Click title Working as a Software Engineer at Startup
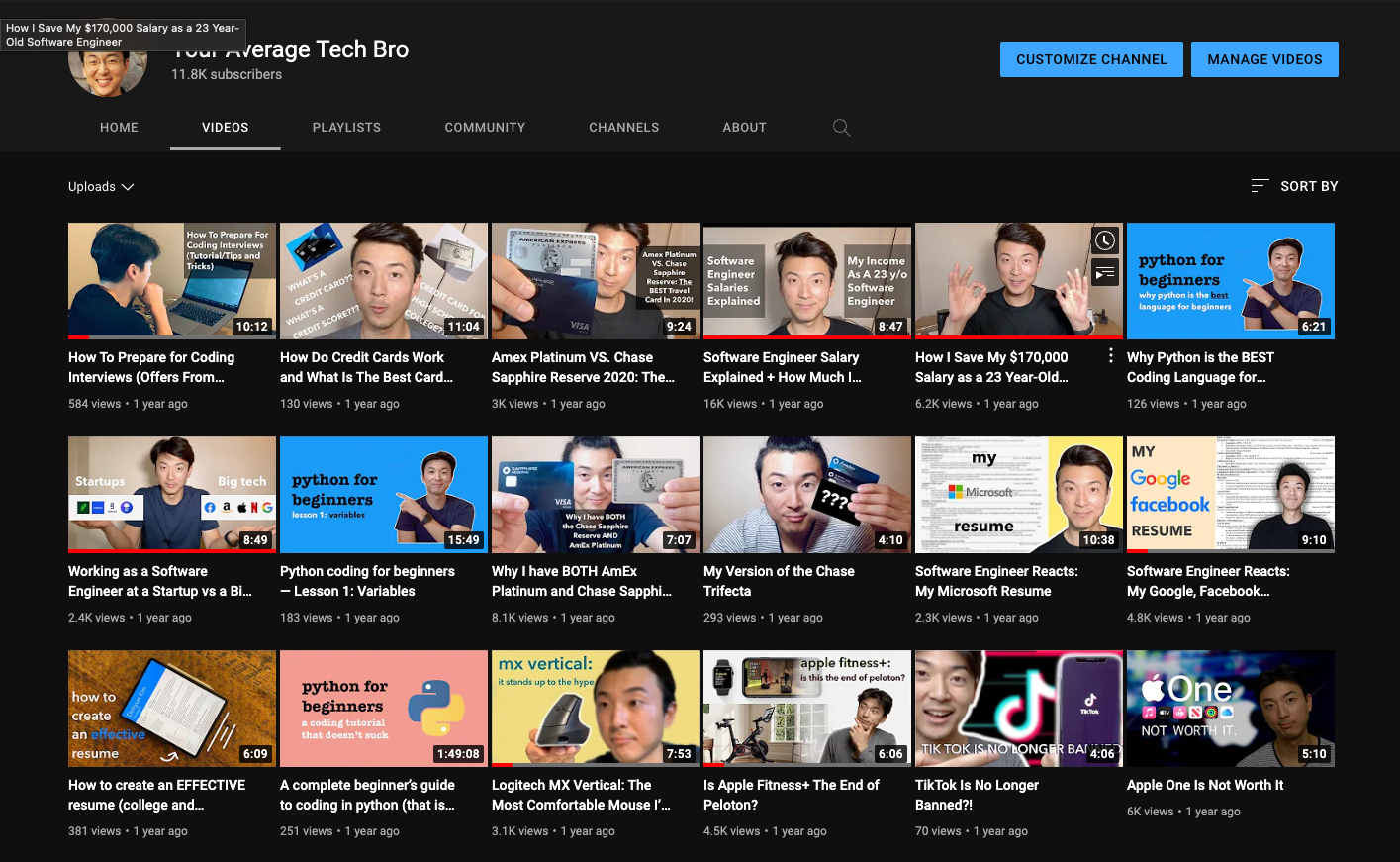 (x=160, y=581)
